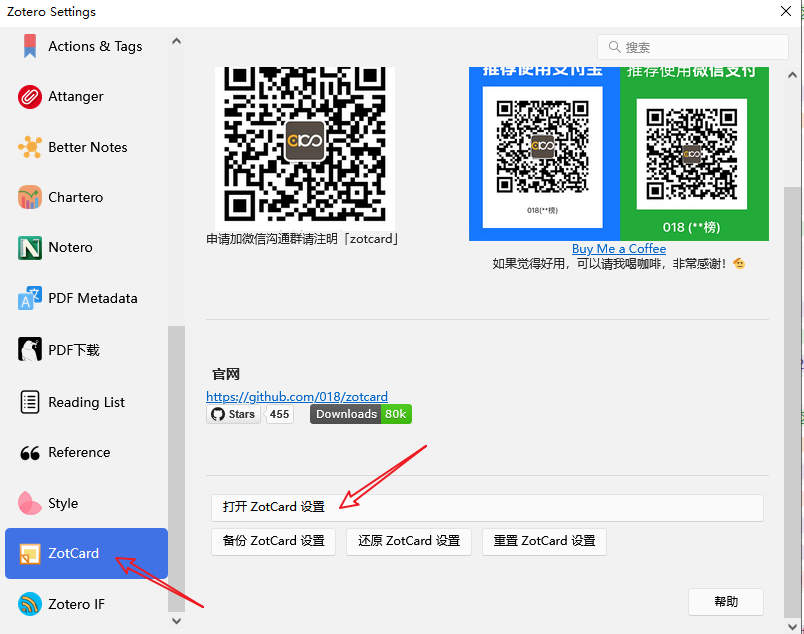Click the 455 stars count badge
The height and width of the screenshot is (634, 804).
pyautogui.click(x=279, y=414)
